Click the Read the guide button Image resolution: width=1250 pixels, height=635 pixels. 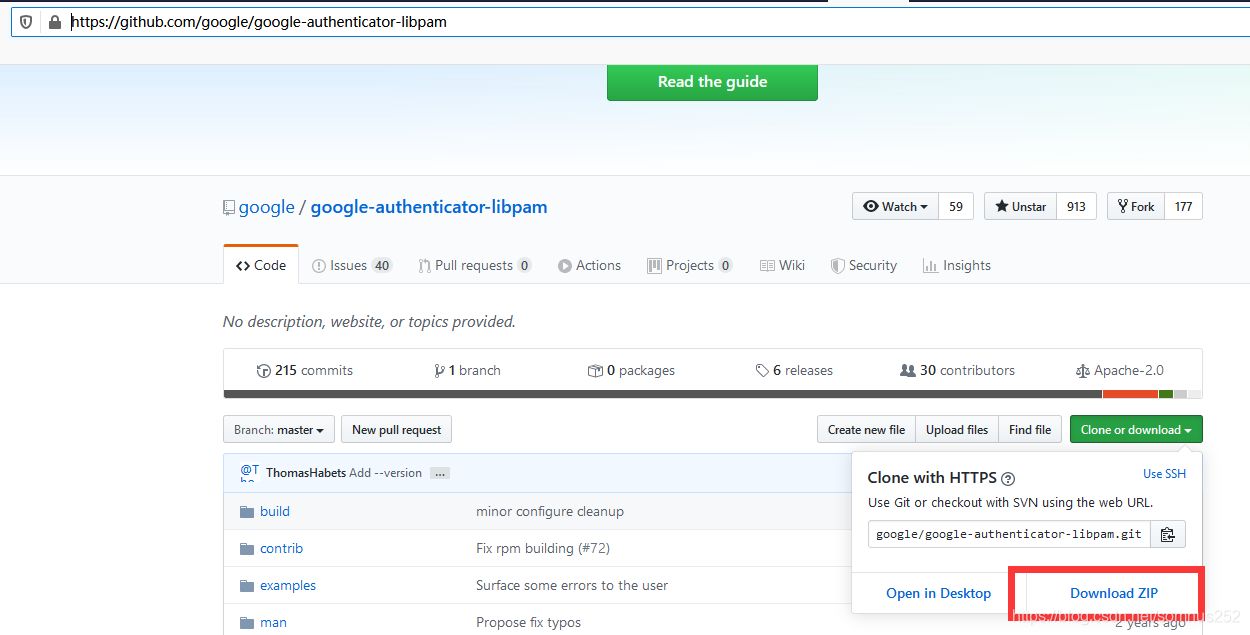click(x=712, y=82)
